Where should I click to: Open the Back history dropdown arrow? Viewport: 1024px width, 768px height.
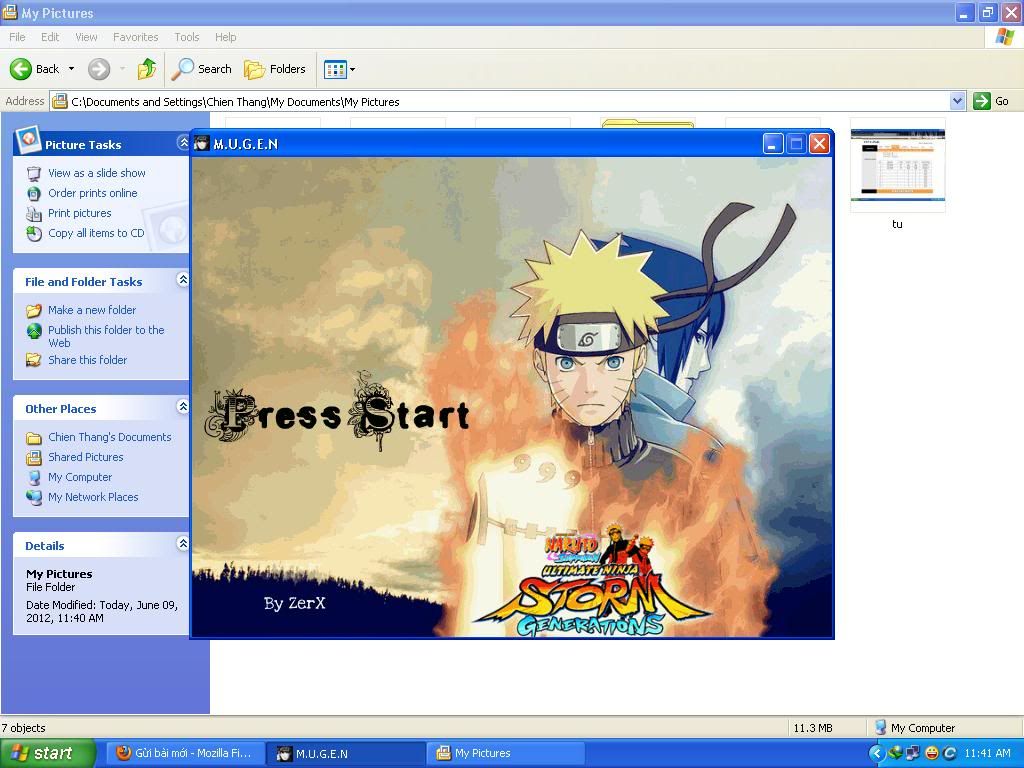71,69
